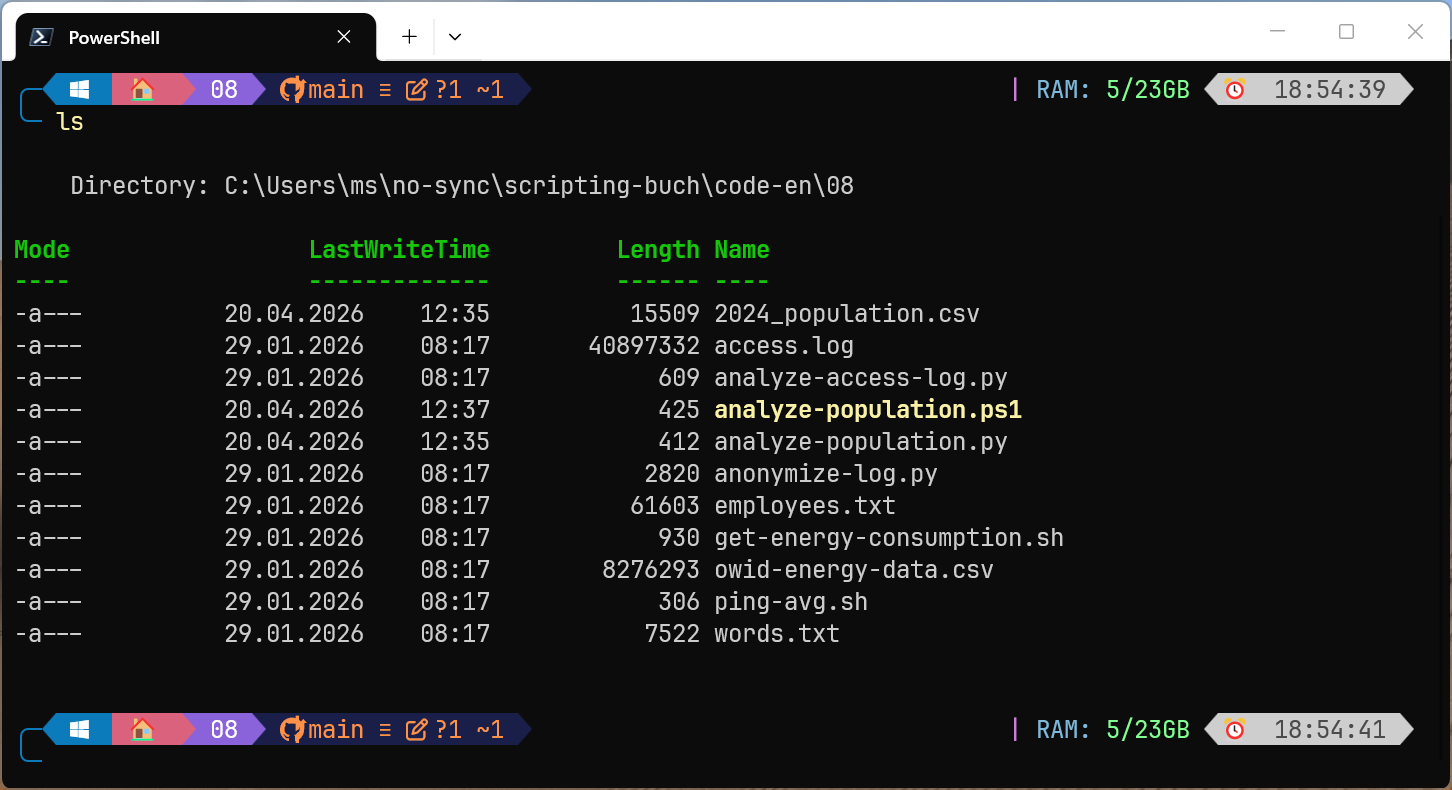This screenshot has height=790, width=1452.
Task: Click the owid-energy-data.csv file name
Action: coord(853,570)
